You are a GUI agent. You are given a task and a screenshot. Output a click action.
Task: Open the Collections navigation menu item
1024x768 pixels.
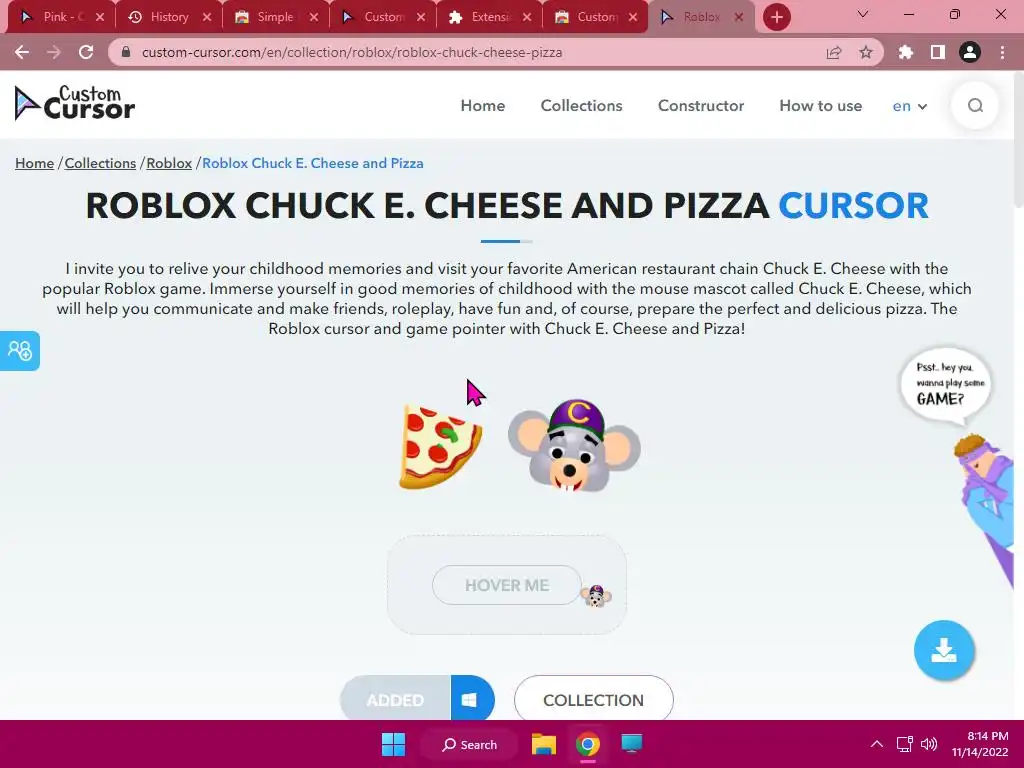click(x=581, y=106)
